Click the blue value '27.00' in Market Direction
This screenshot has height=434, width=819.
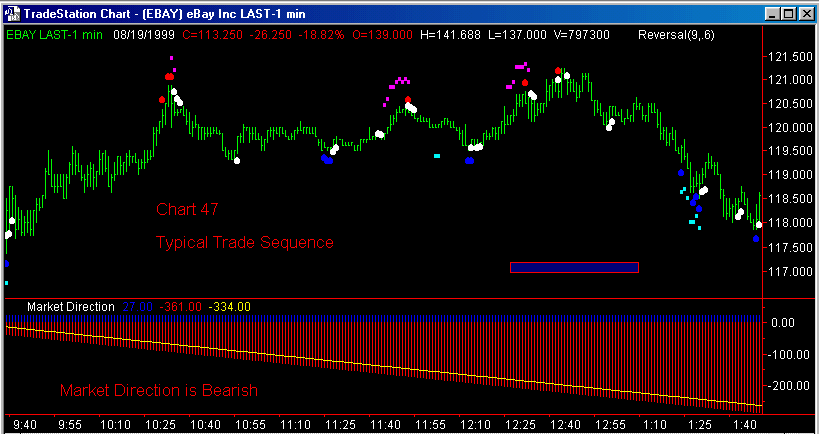138,307
